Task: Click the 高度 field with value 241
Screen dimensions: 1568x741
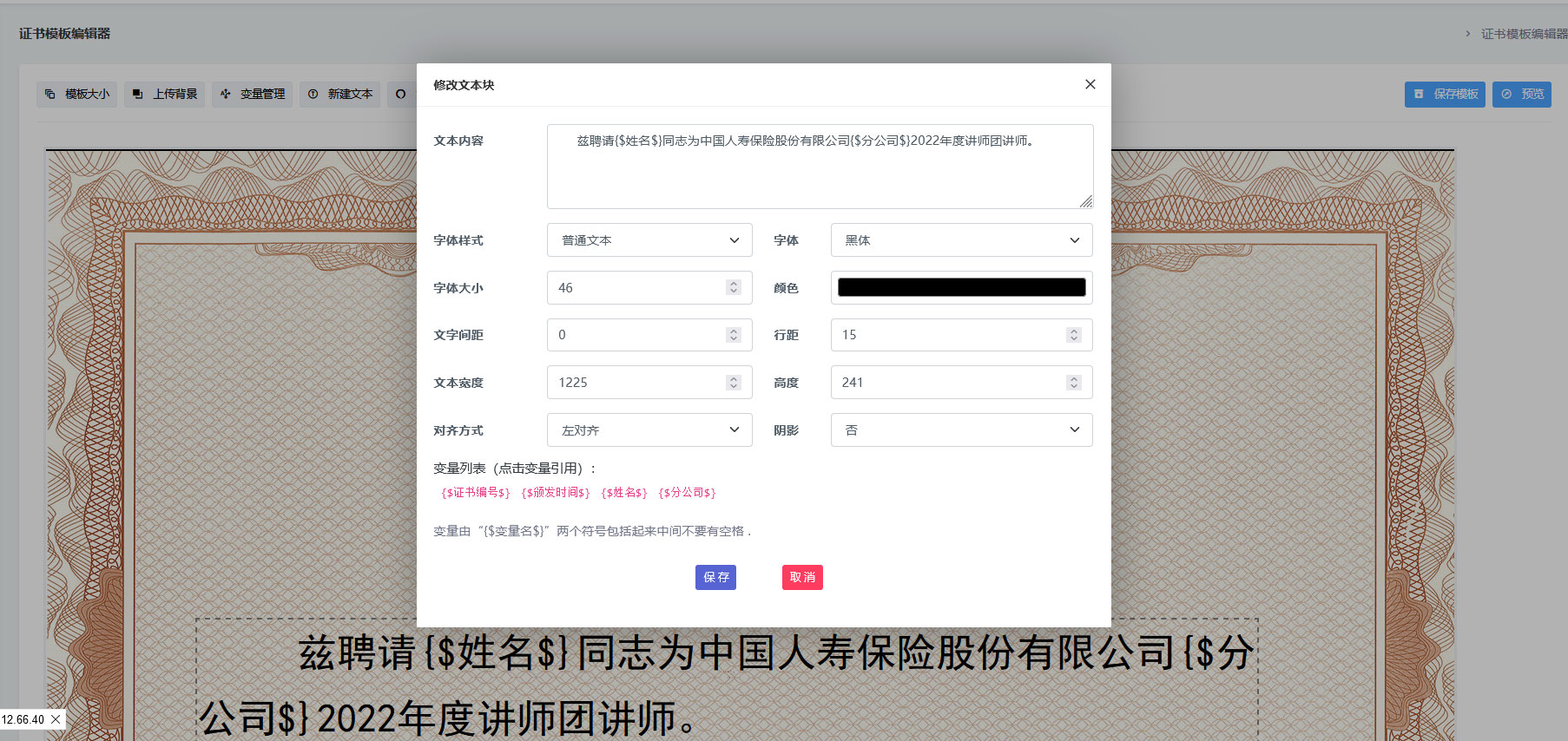Action: [961, 383]
